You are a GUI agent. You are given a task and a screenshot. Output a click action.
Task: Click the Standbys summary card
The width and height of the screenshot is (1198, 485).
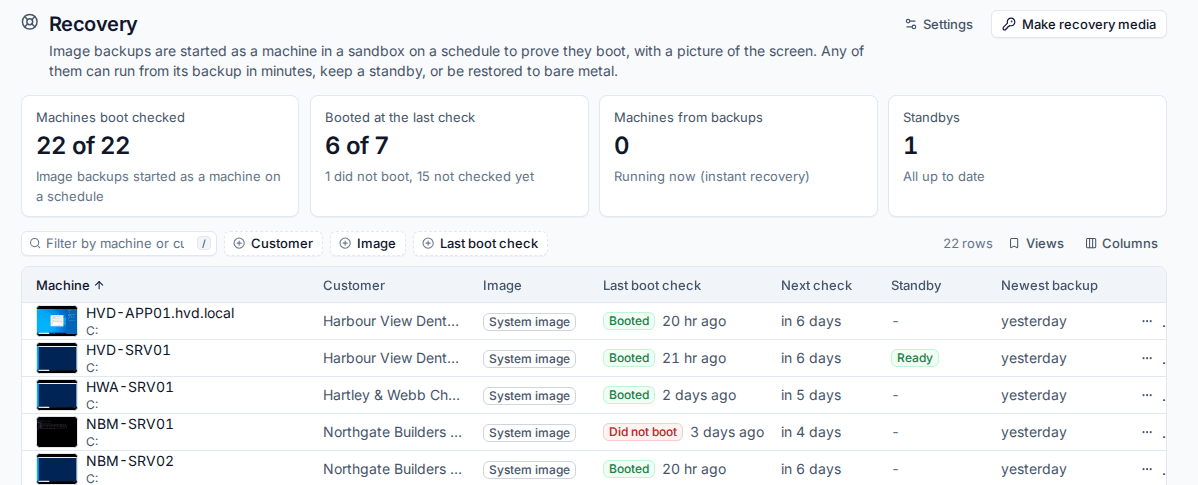coord(1027,156)
